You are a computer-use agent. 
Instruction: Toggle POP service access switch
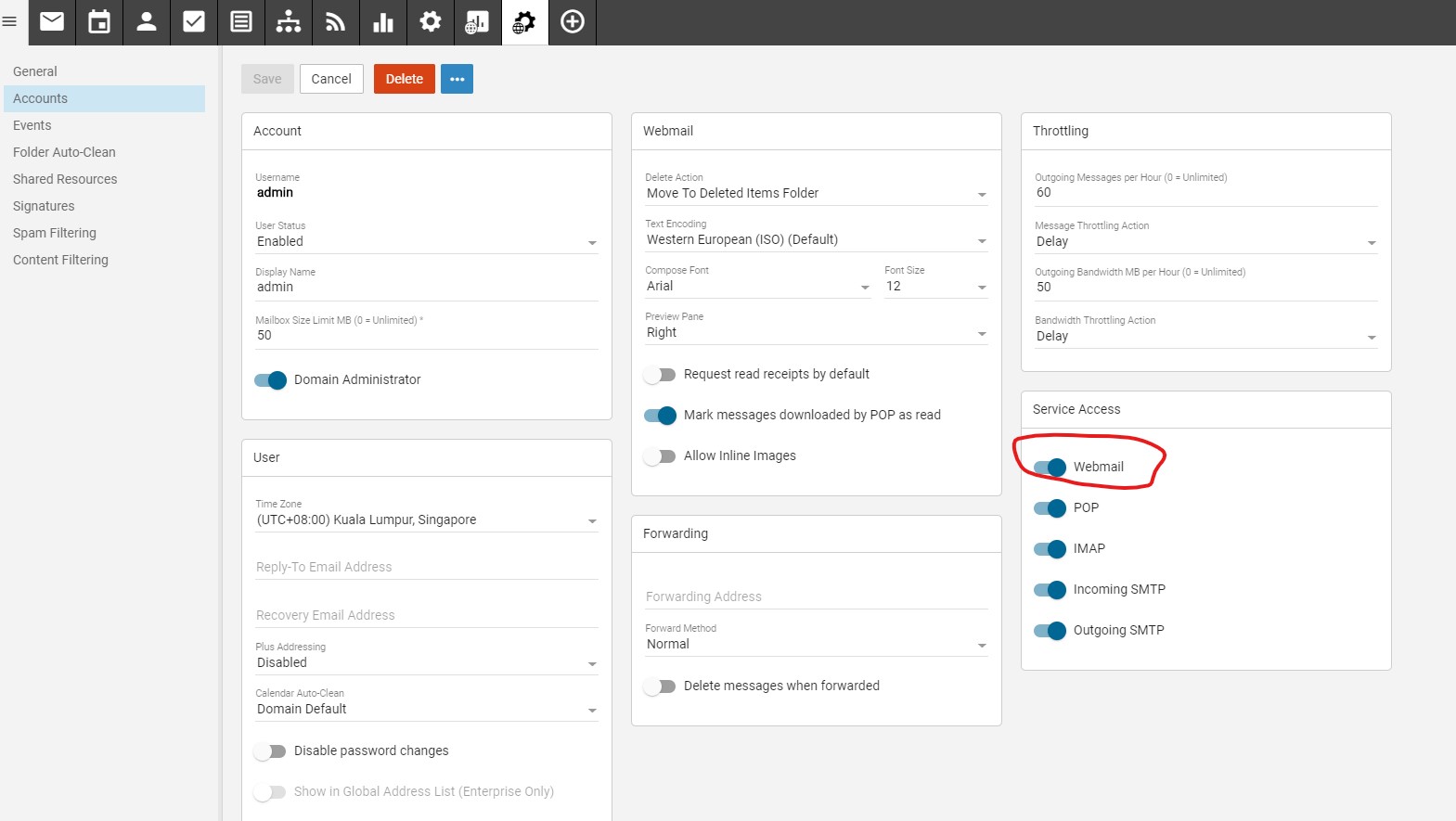coord(1050,508)
